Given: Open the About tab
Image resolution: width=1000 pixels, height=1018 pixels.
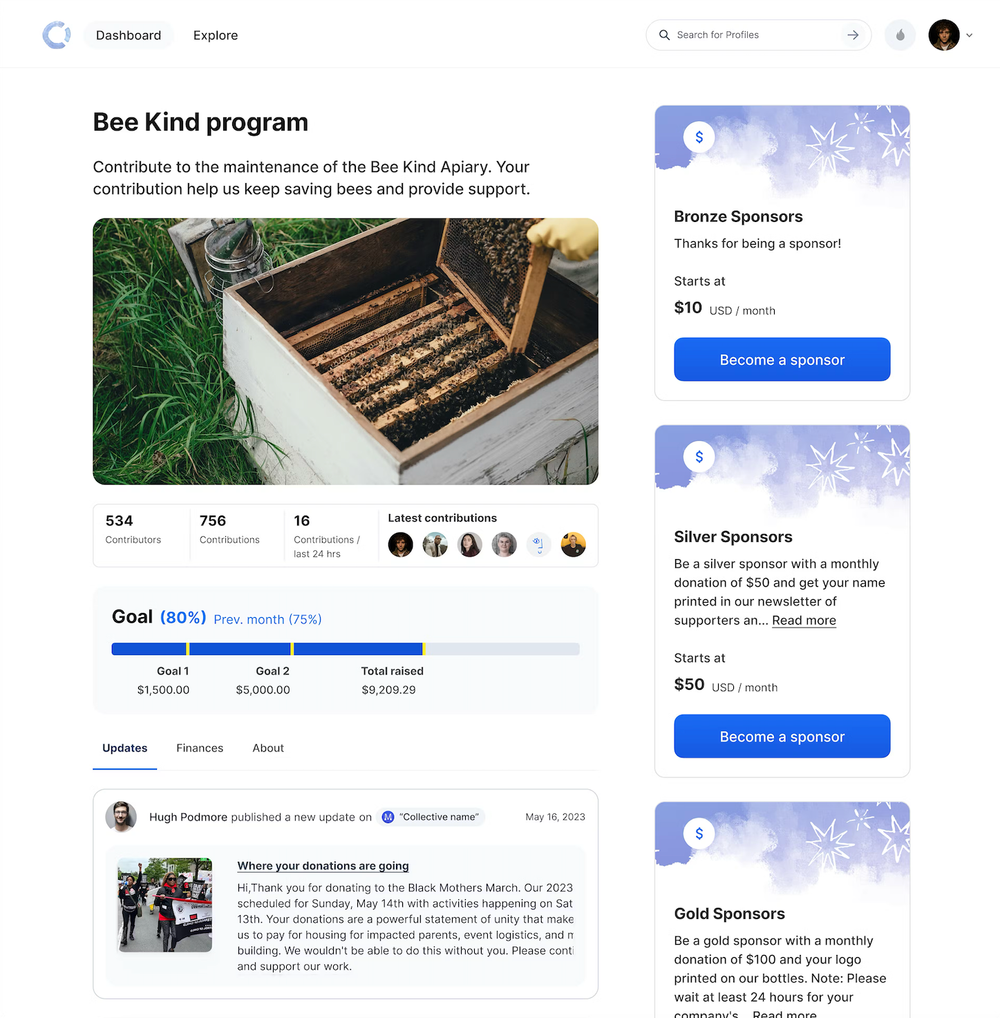Looking at the screenshot, I should click(x=267, y=748).
